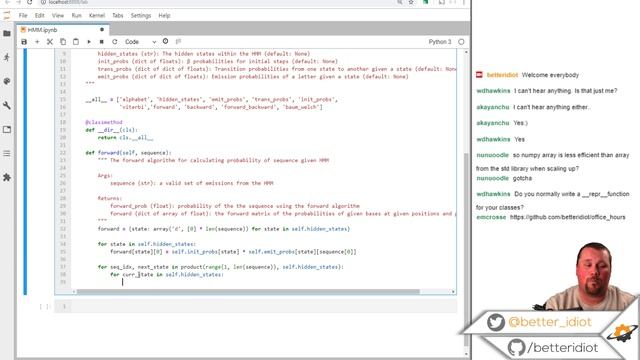Save the notebook with the floppy disk icon
This screenshot has height=360, width=640.
(24, 42)
